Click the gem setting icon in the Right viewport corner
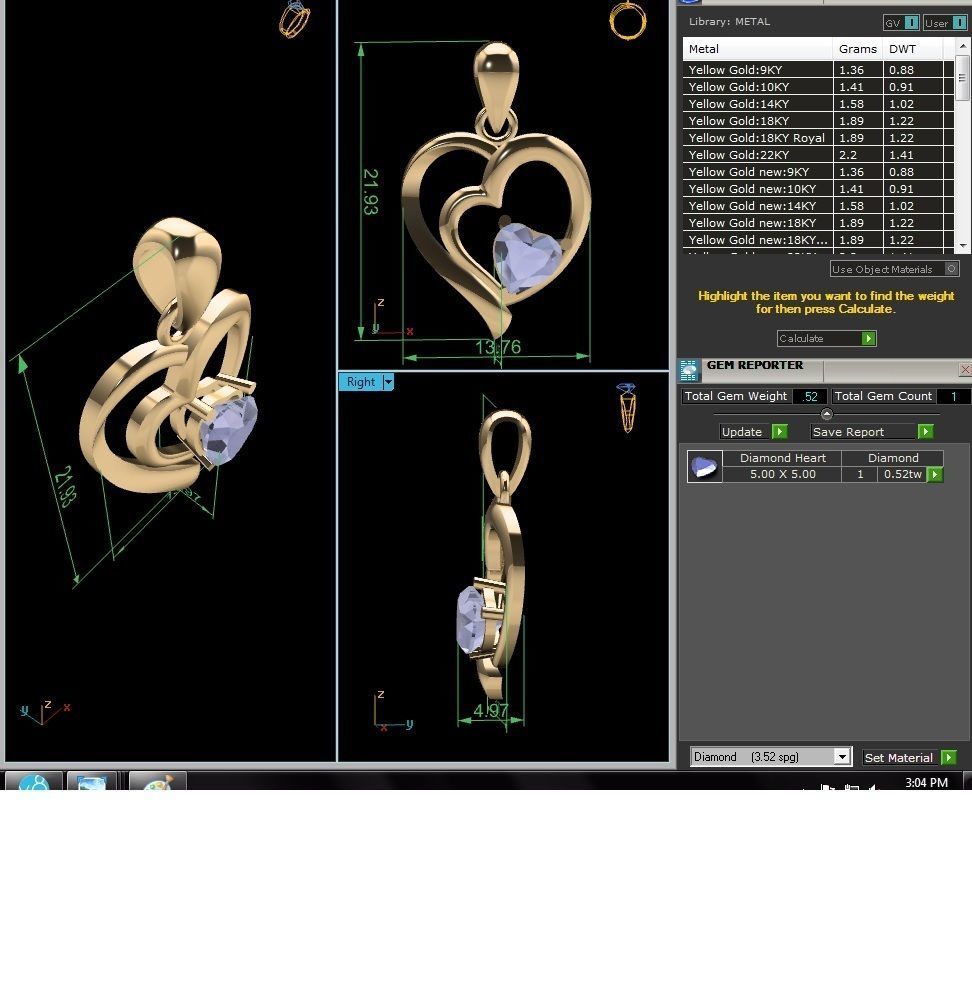 pyautogui.click(x=626, y=407)
